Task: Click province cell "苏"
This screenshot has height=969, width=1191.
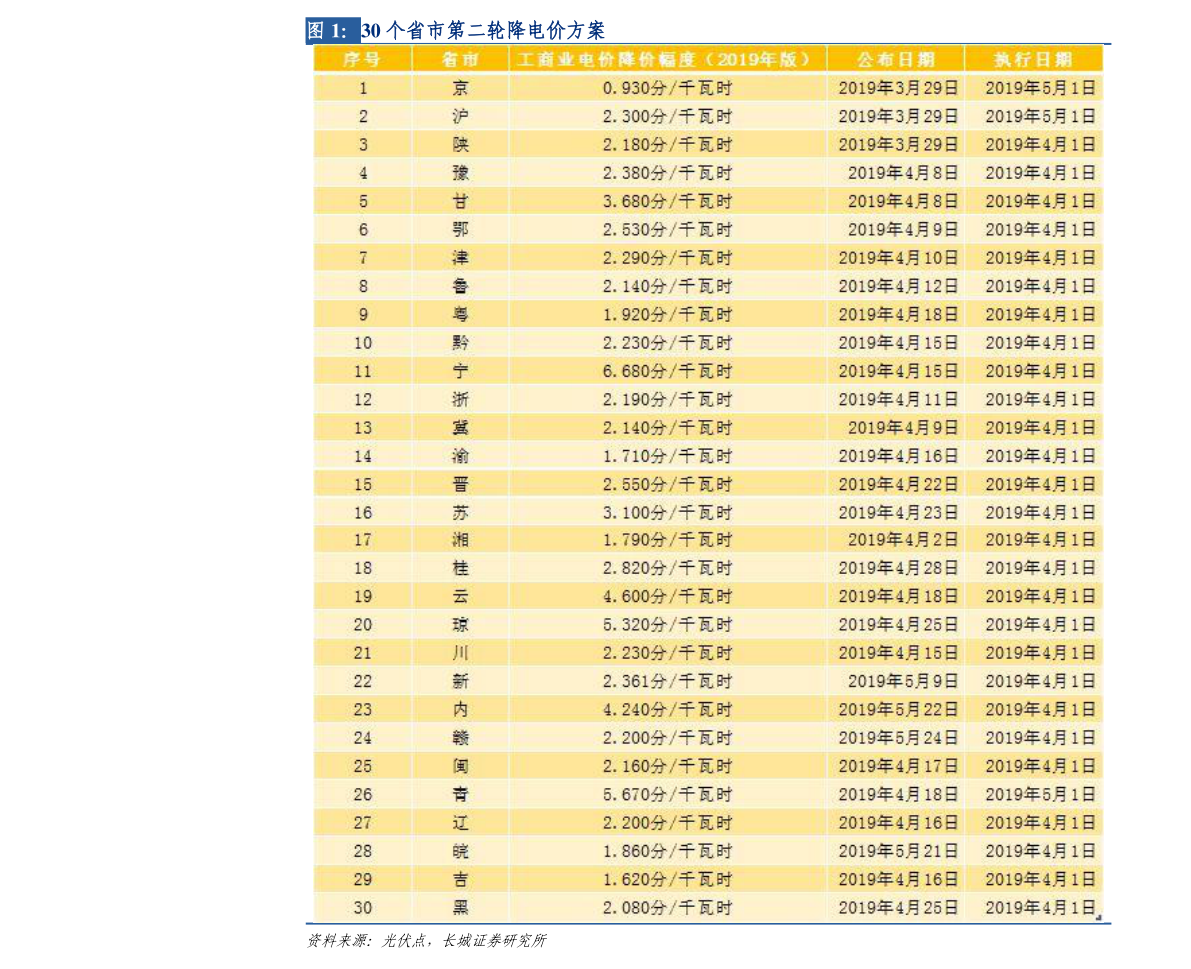Action: coord(460,513)
